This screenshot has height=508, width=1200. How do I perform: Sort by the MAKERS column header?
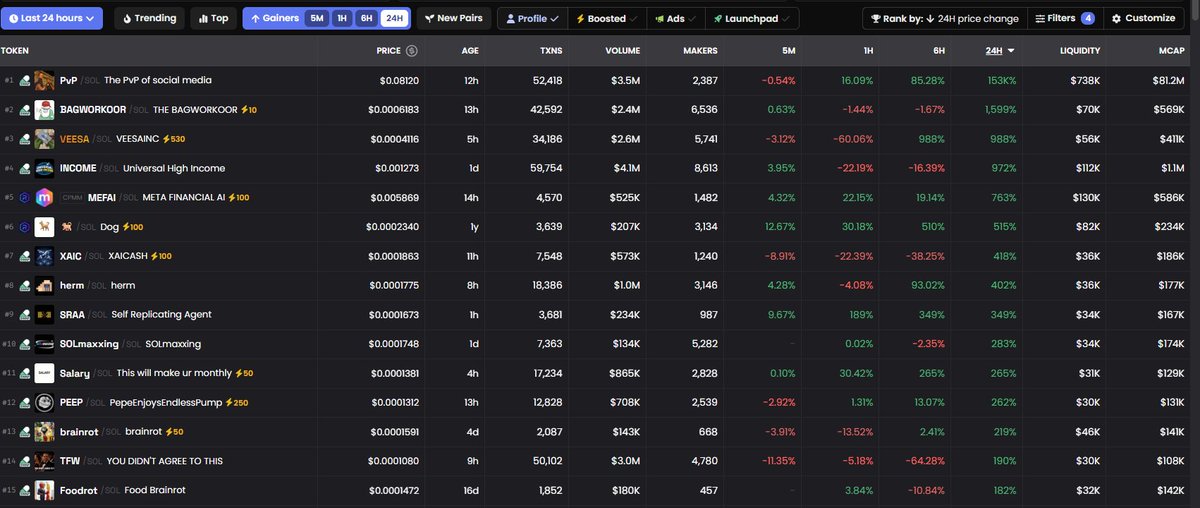point(700,50)
